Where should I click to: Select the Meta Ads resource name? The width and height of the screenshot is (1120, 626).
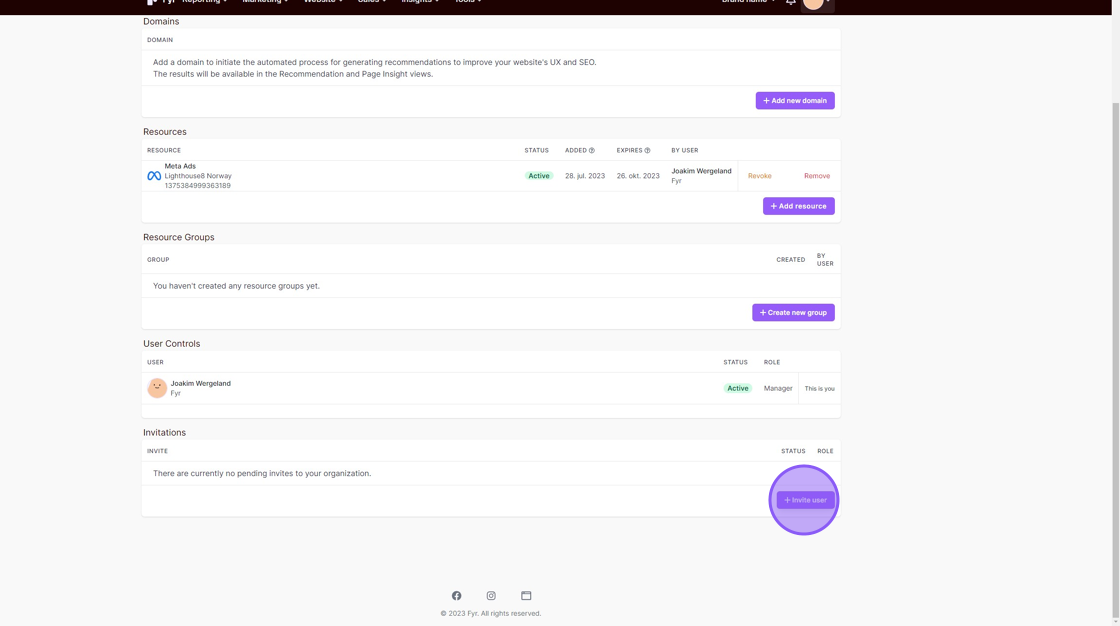180,166
